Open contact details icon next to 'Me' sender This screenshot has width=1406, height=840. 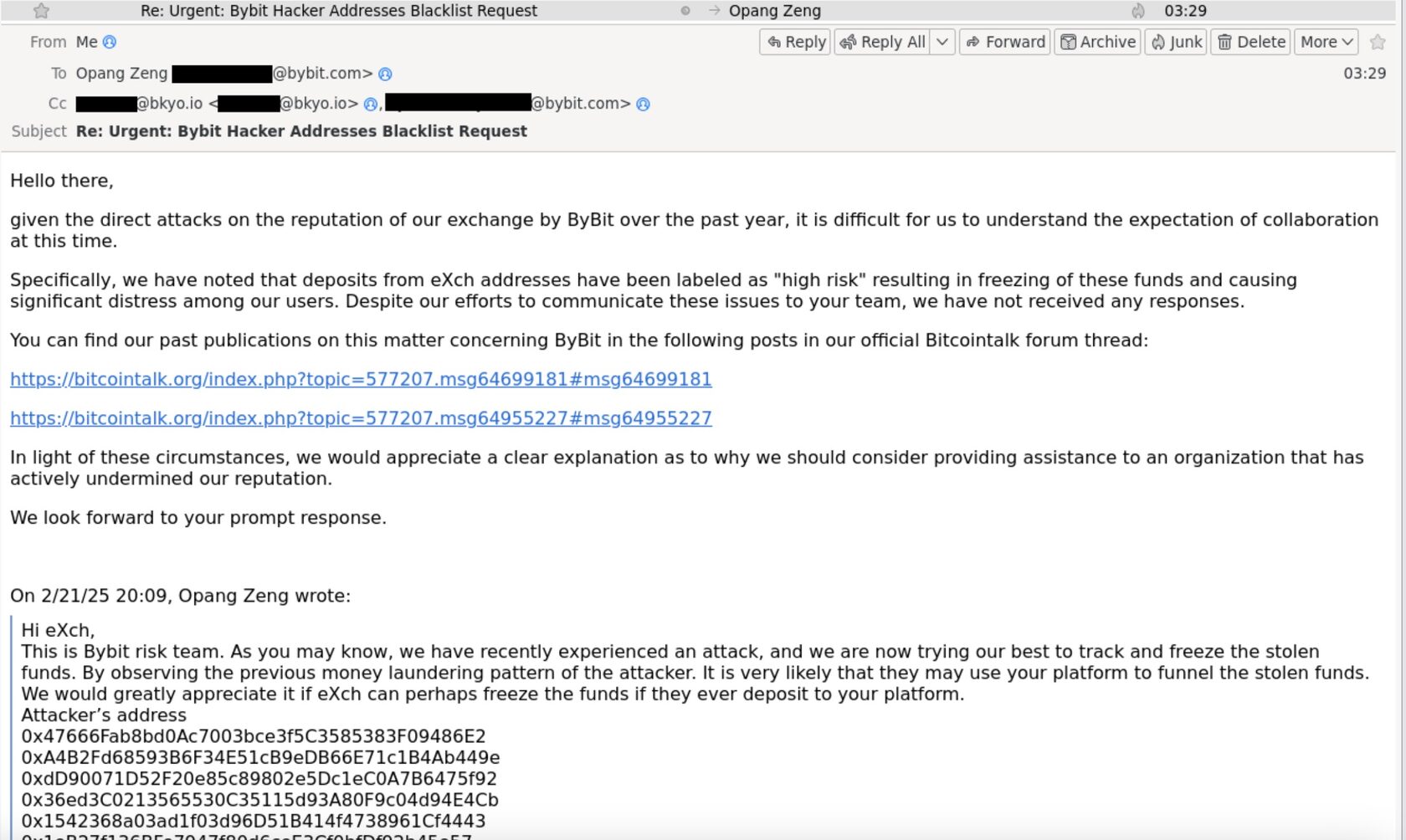tap(109, 42)
